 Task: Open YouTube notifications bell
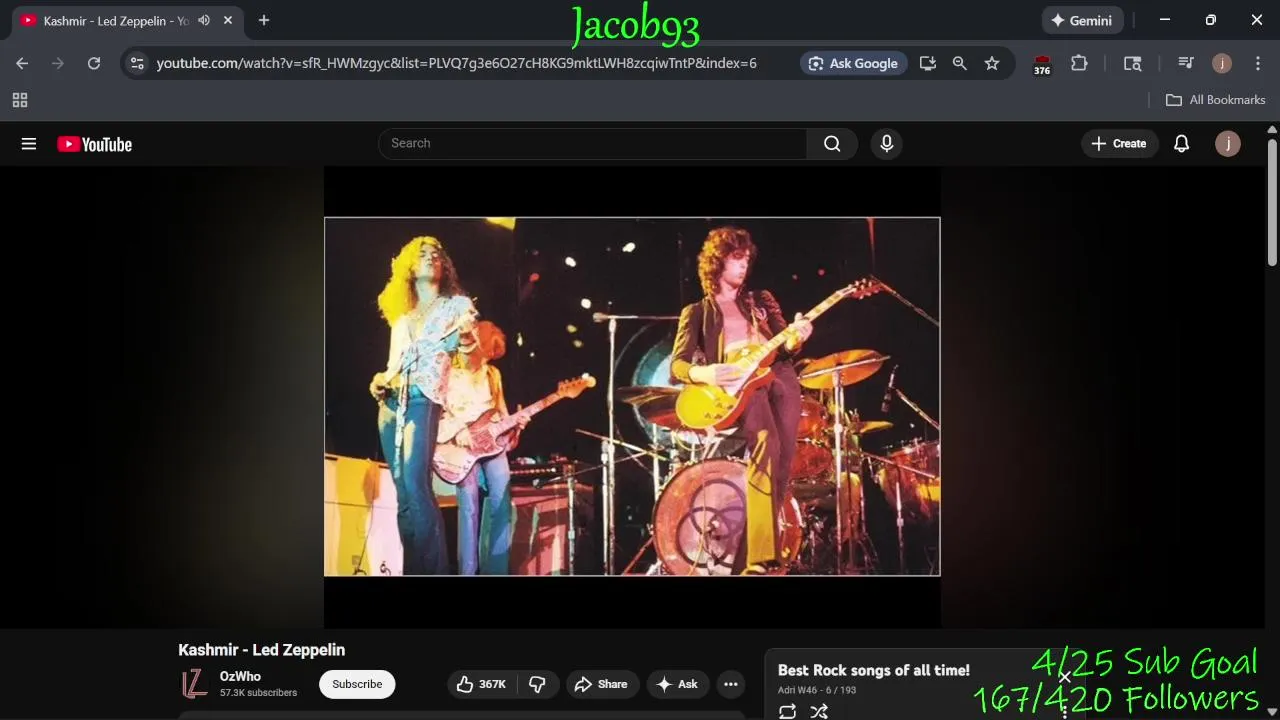[x=1181, y=143]
